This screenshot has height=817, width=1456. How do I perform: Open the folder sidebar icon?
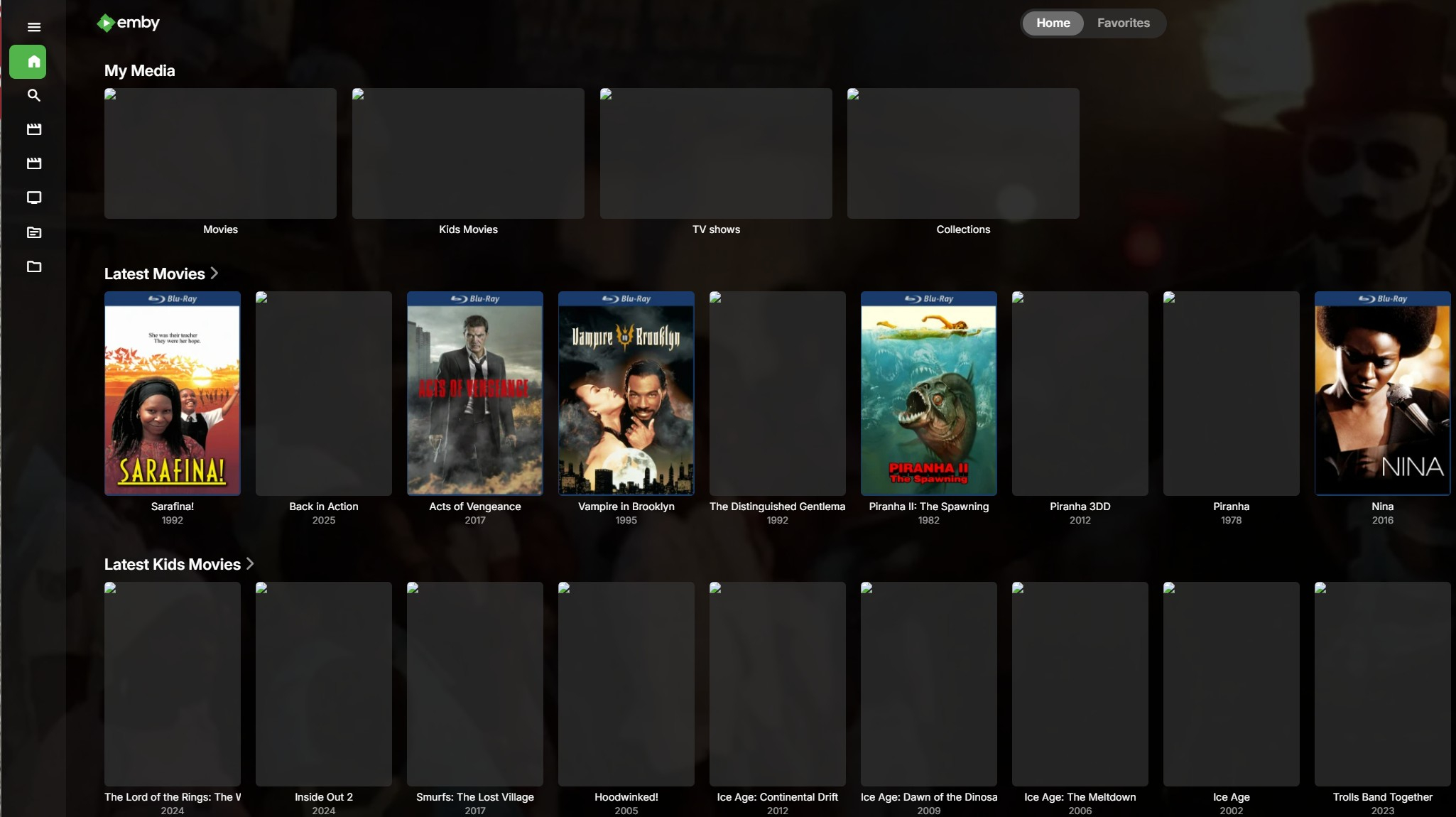tap(33, 266)
